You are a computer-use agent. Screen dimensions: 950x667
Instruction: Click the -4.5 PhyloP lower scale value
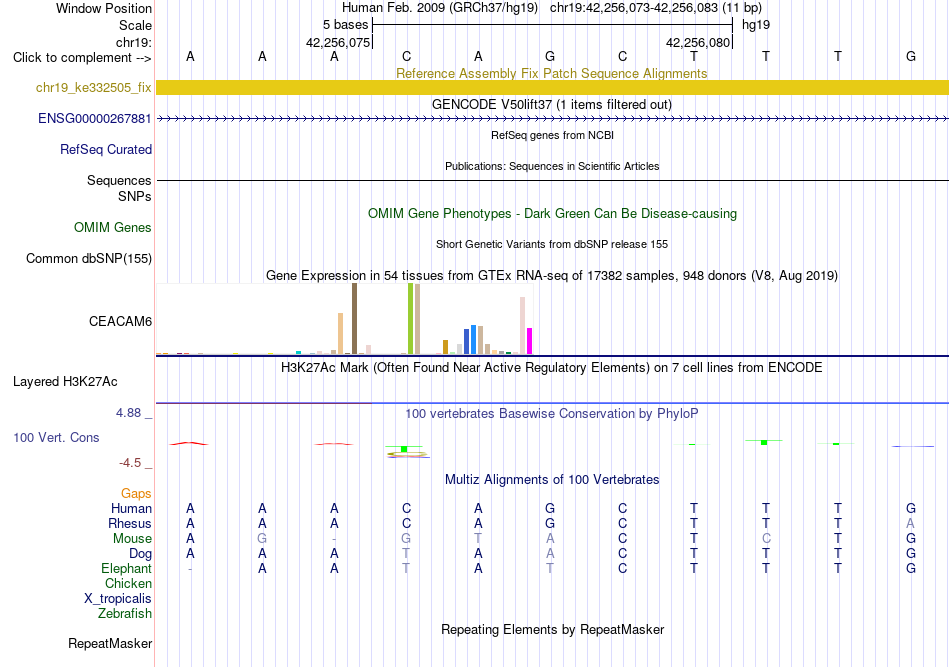pyautogui.click(x=130, y=463)
